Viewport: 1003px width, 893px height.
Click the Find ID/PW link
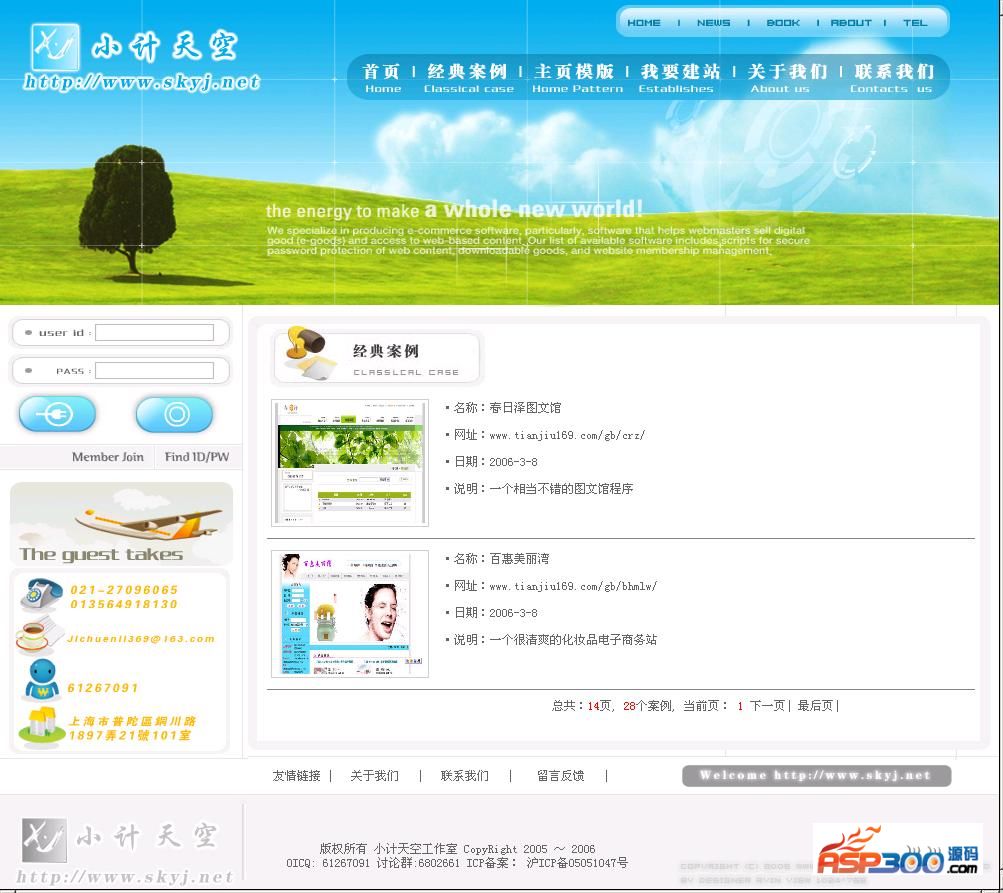coord(196,457)
